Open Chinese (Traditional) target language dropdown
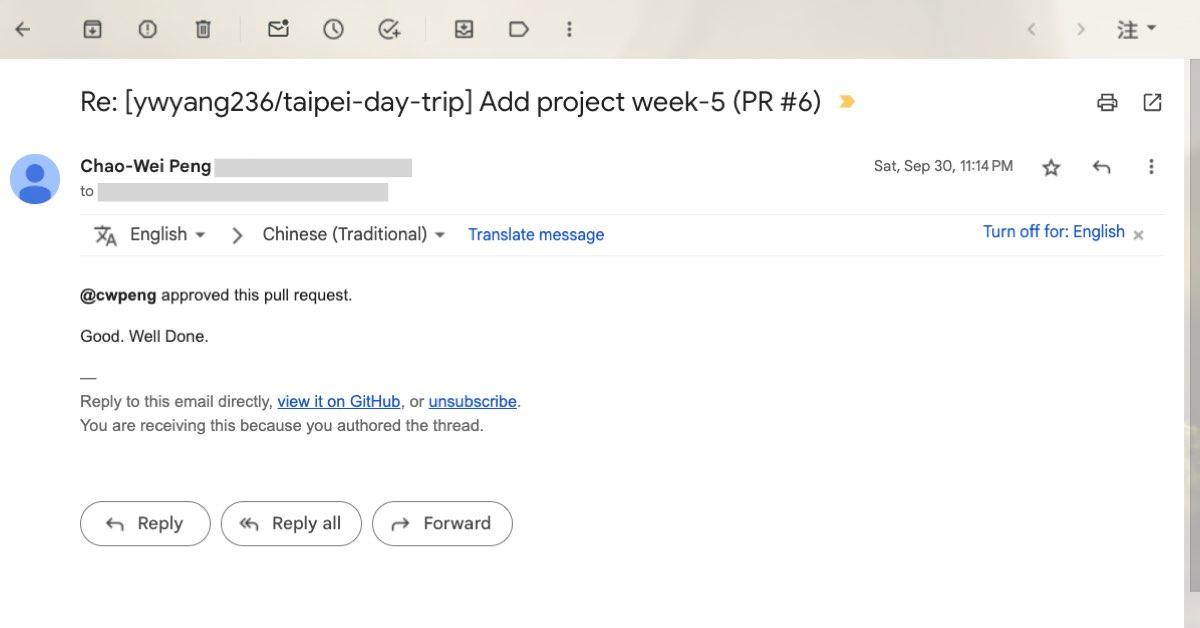Screen dimensions: 1200x628 (353, 234)
